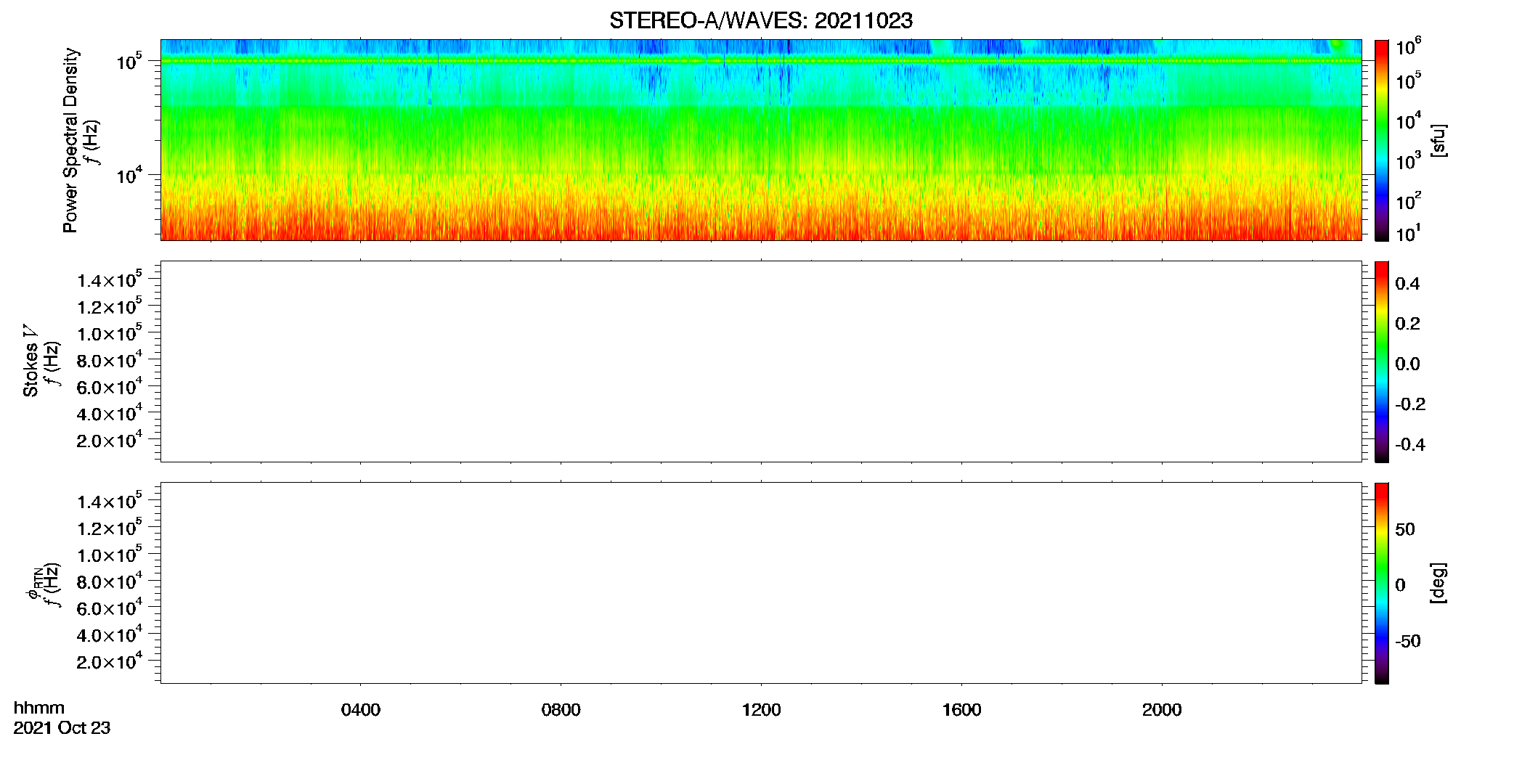Click the STEREO-A/WAVES: 20211023 plot title
1522x784 pixels.
point(760,21)
